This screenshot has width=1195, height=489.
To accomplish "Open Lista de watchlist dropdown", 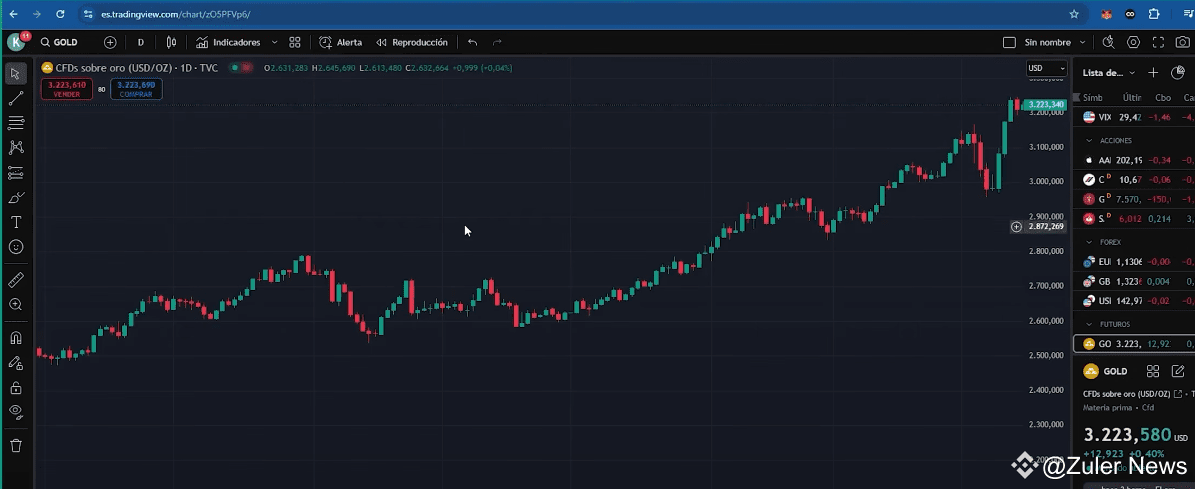I will [x=1109, y=72].
